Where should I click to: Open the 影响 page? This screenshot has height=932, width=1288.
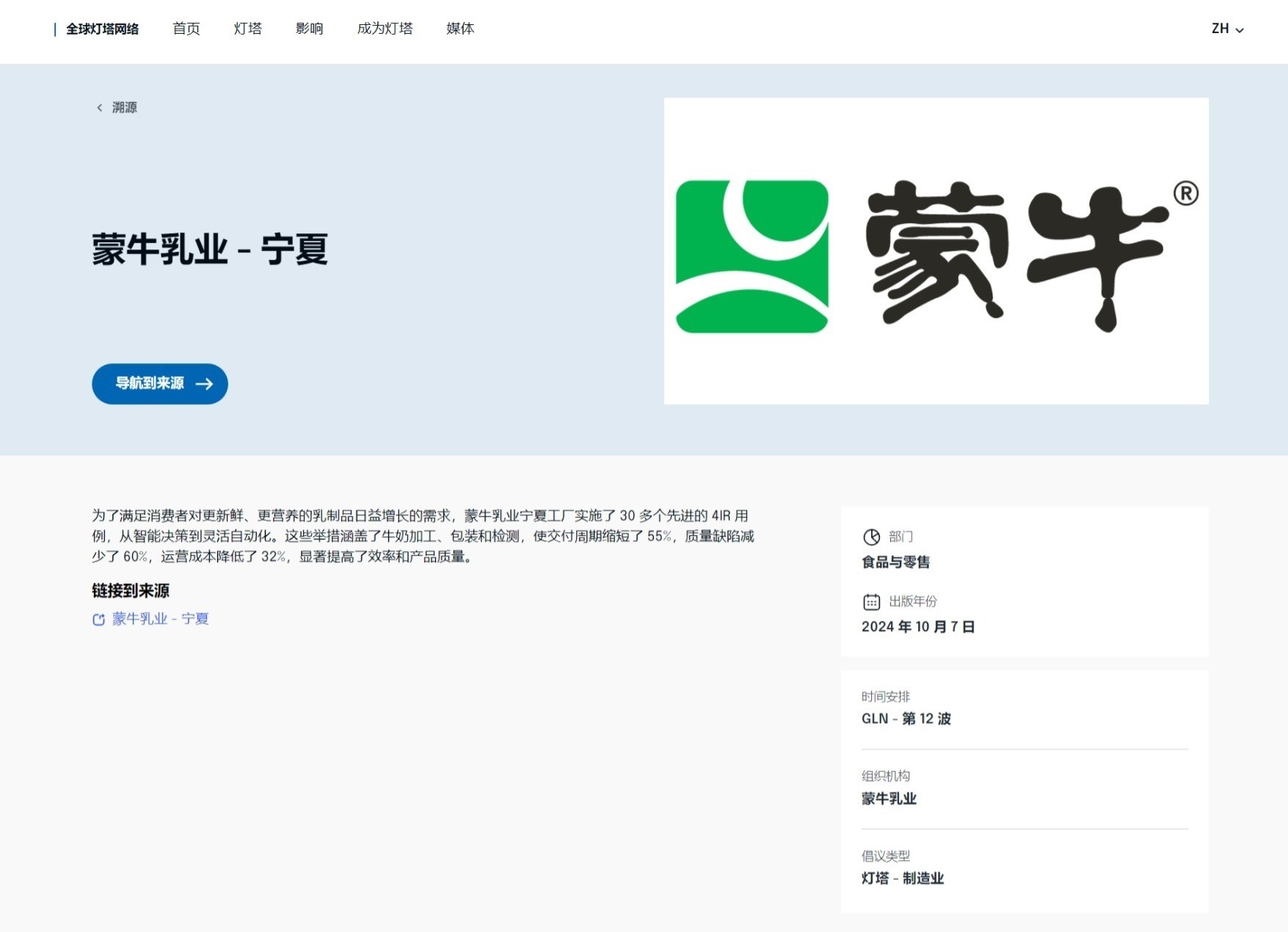coord(310,29)
